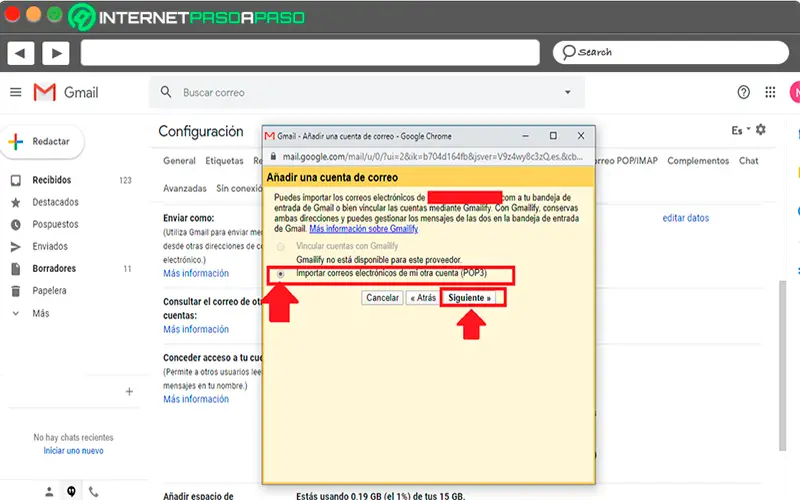Click the Papelera trash icon
The height and width of the screenshot is (500, 800).
tap(16, 291)
